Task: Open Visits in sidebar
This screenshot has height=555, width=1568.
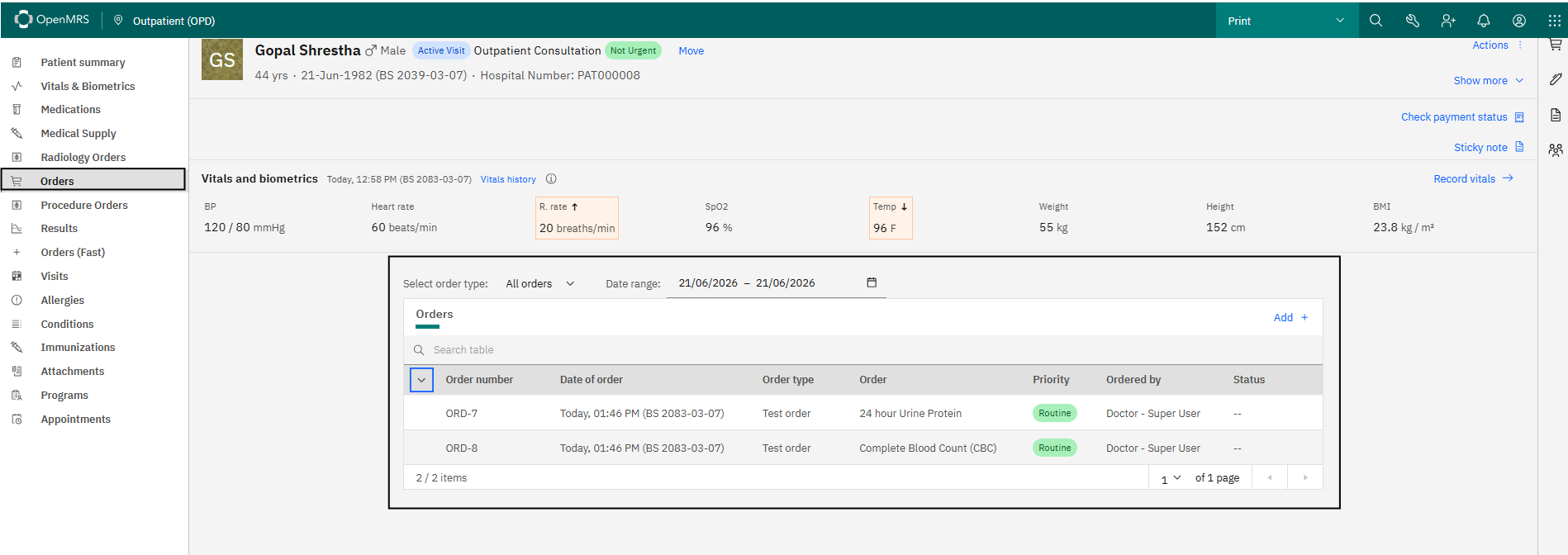Action: point(55,277)
